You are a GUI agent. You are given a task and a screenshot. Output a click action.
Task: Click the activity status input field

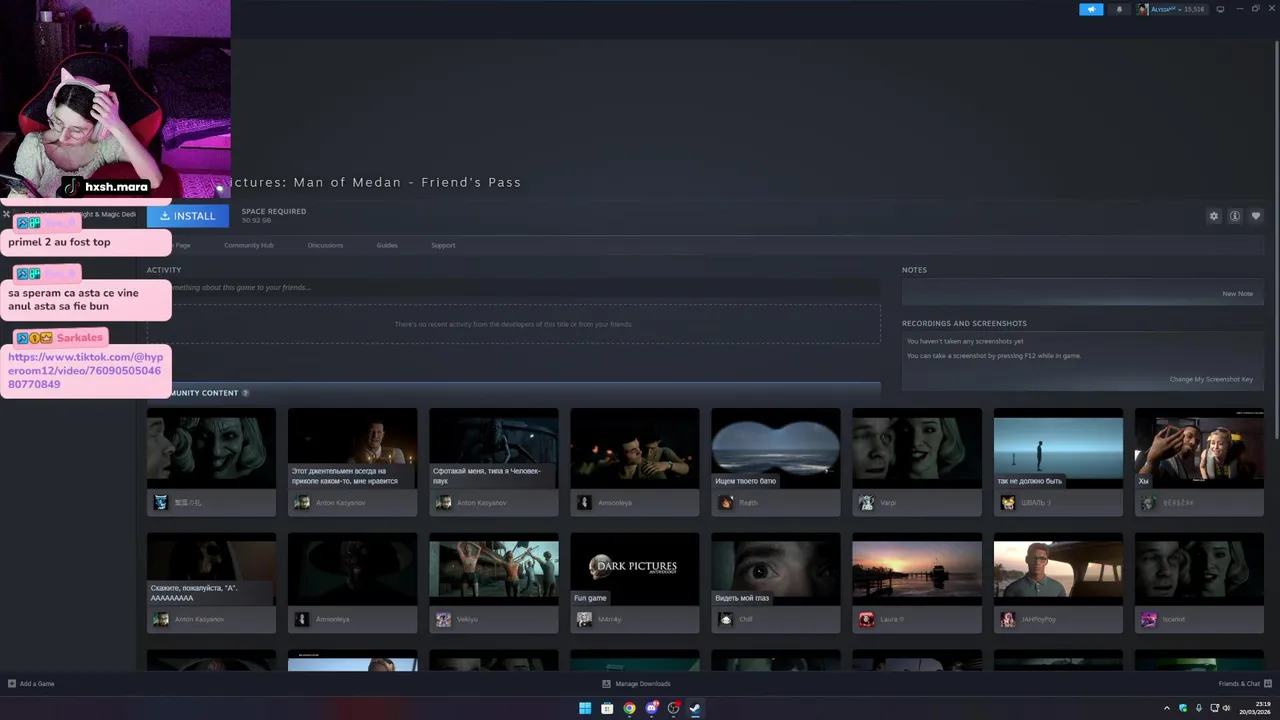[513, 288]
